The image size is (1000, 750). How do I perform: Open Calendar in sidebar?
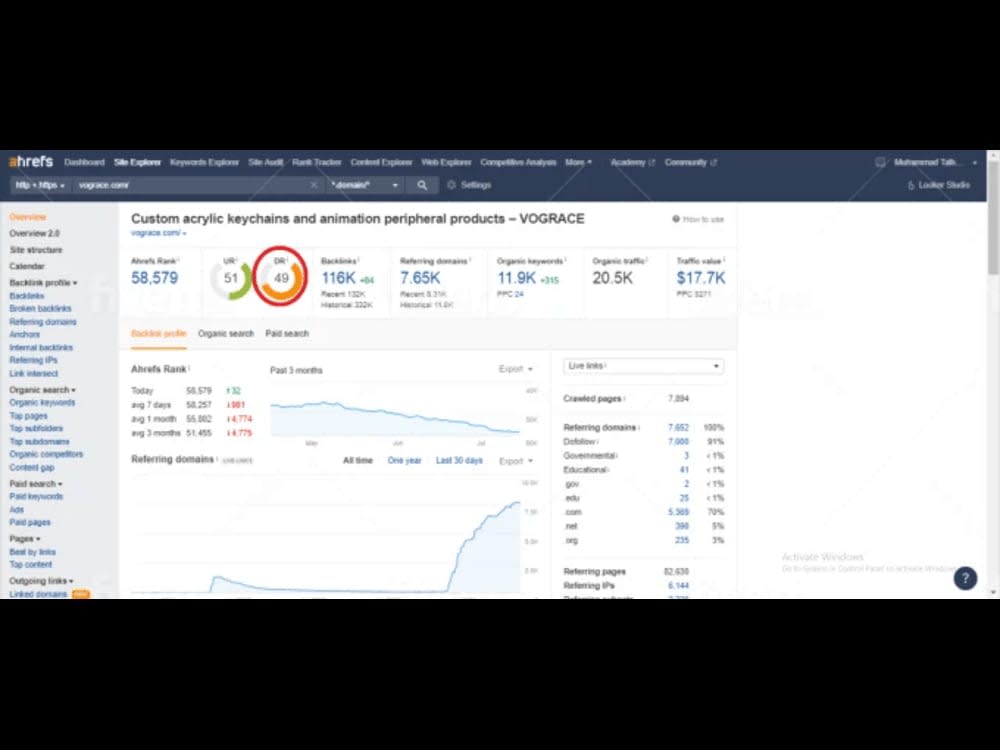[x=27, y=266]
